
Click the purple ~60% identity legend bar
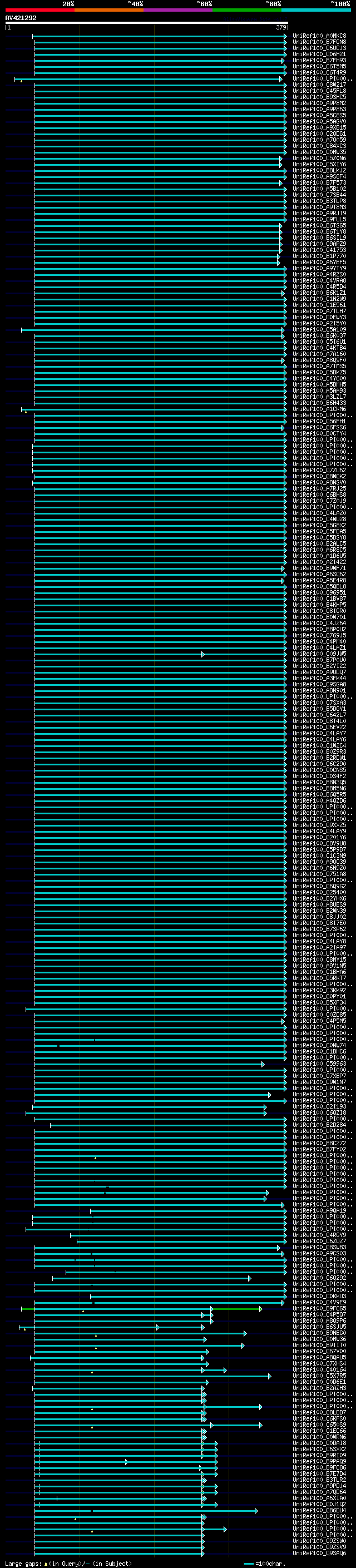(177, 10)
